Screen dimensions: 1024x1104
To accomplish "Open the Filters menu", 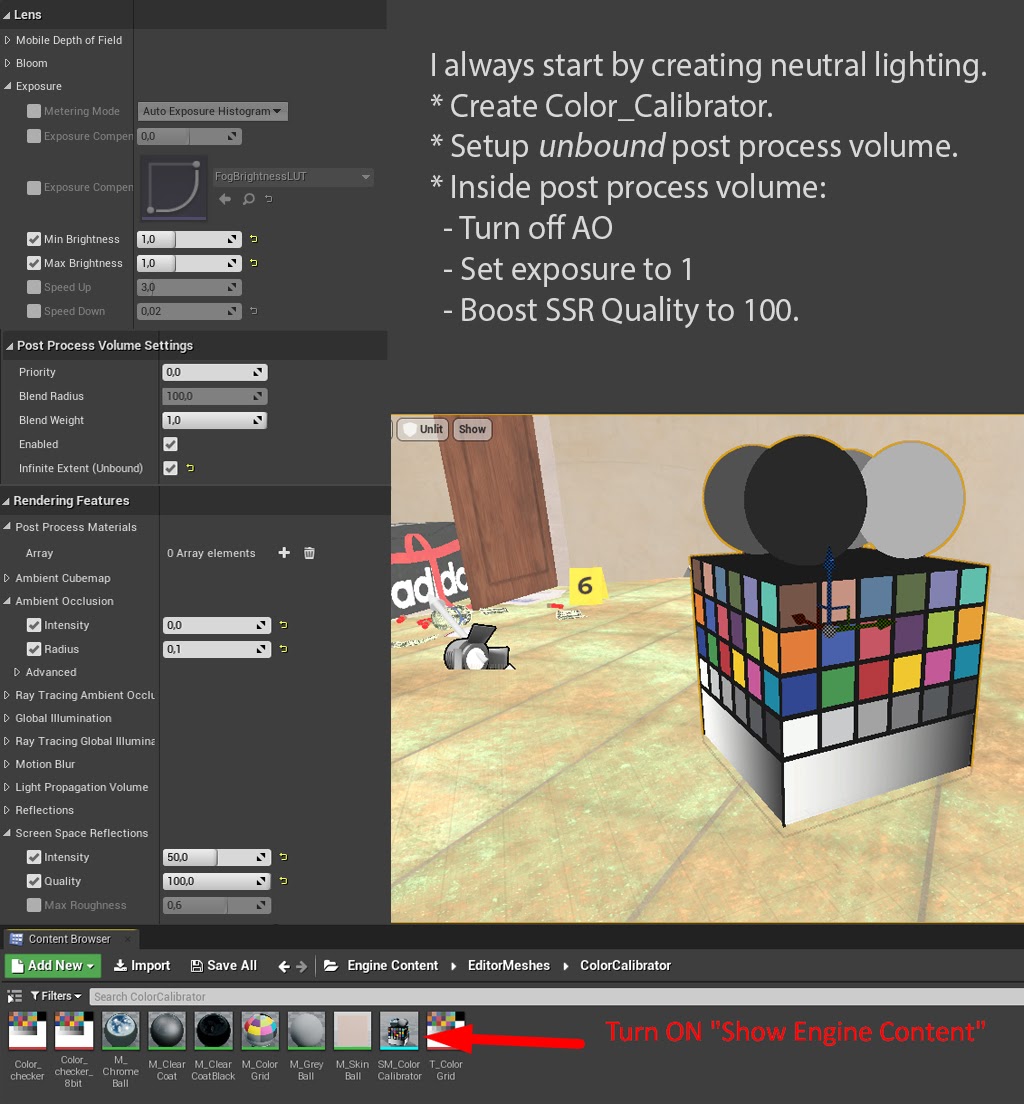I will point(56,996).
